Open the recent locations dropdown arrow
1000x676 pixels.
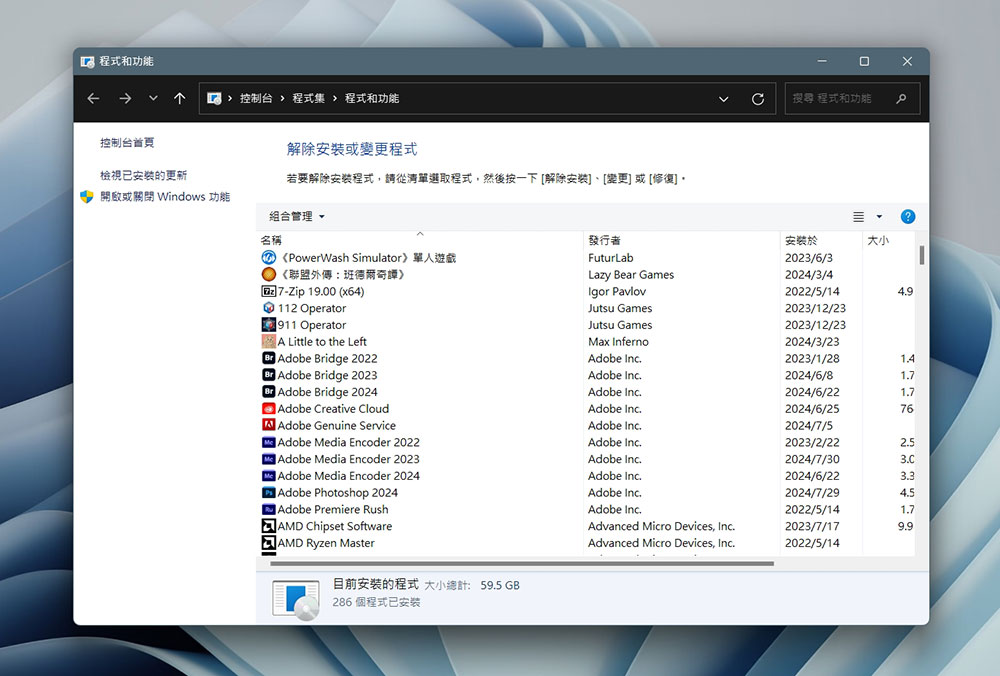(153, 98)
